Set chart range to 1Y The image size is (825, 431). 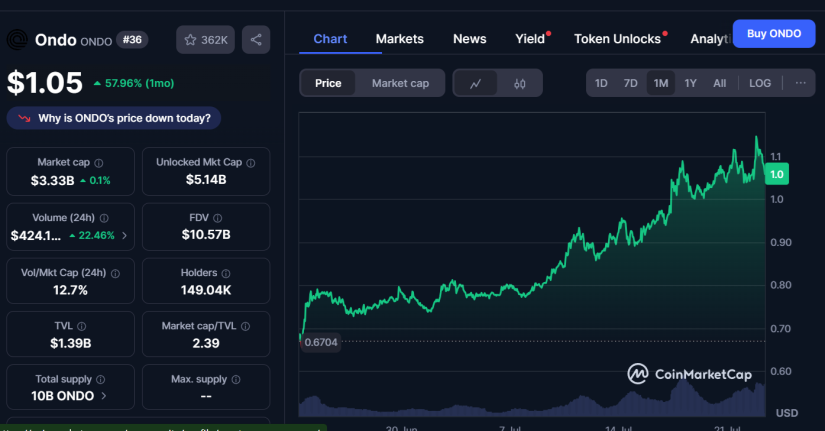tap(690, 83)
